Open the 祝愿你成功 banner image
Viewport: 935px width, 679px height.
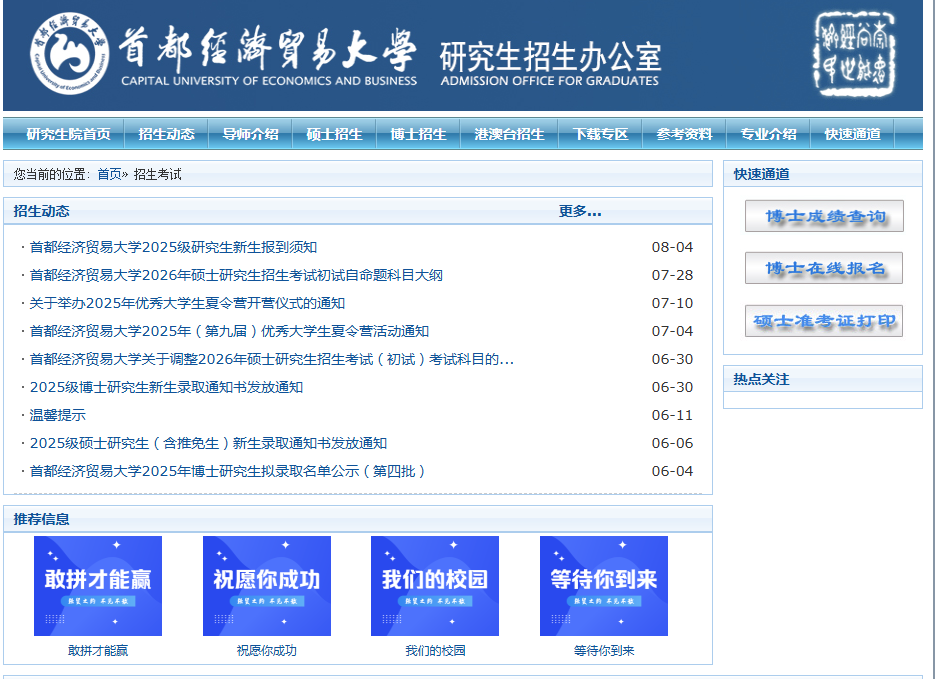pos(267,586)
